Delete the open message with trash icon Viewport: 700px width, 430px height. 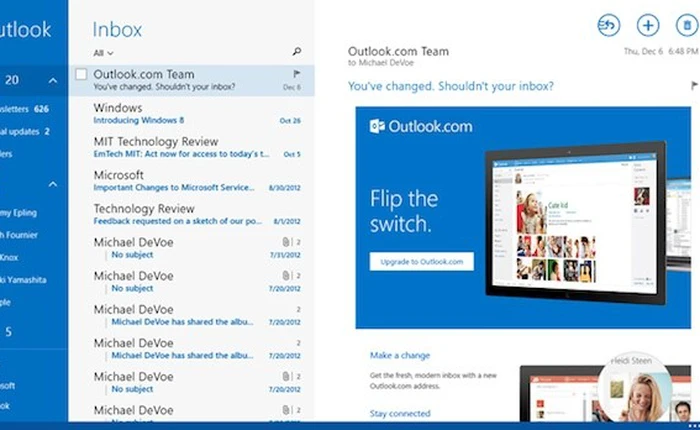(x=687, y=25)
